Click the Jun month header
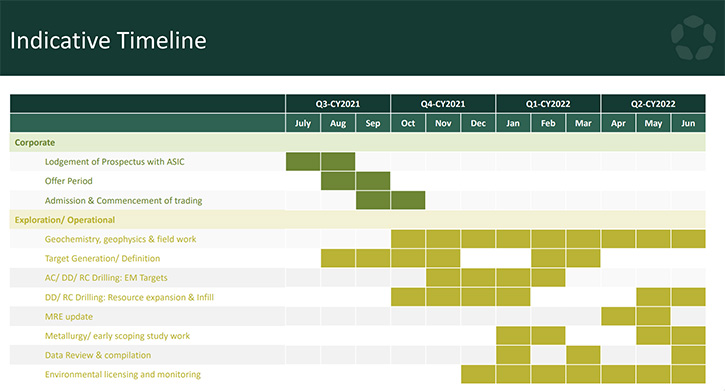The image size is (725, 391). (688, 123)
